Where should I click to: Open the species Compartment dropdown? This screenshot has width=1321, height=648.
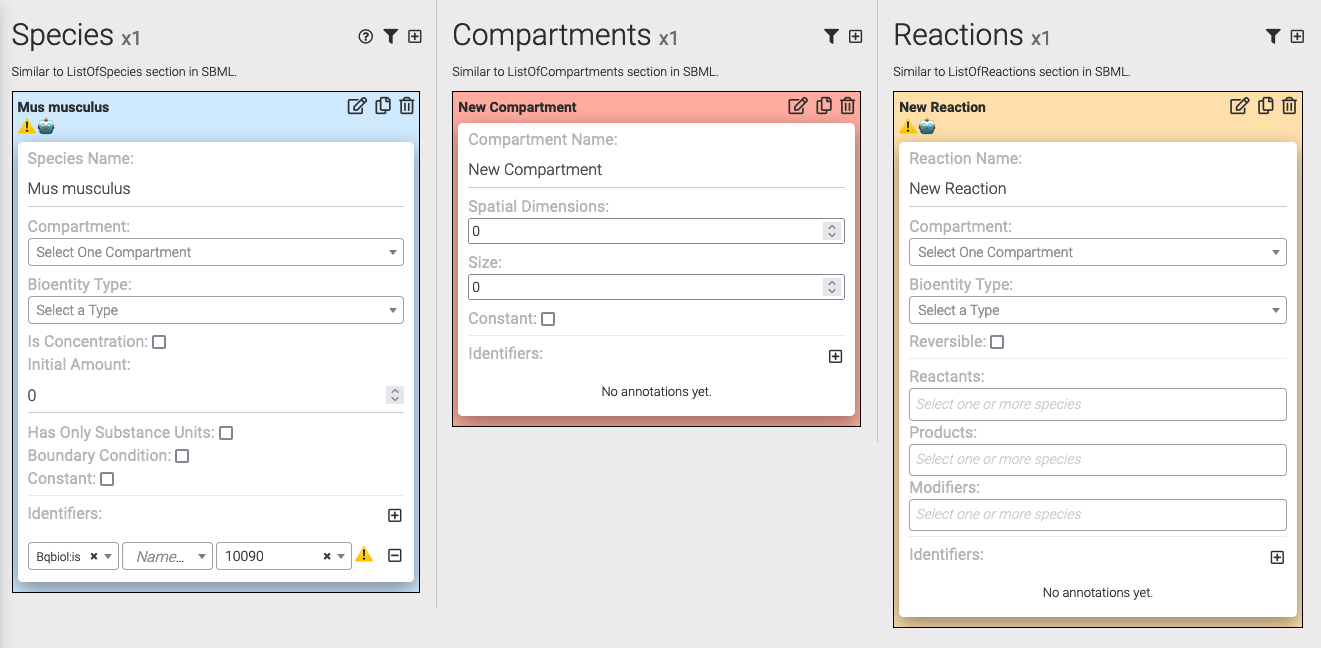pyautogui.click(x=215, y=252)
